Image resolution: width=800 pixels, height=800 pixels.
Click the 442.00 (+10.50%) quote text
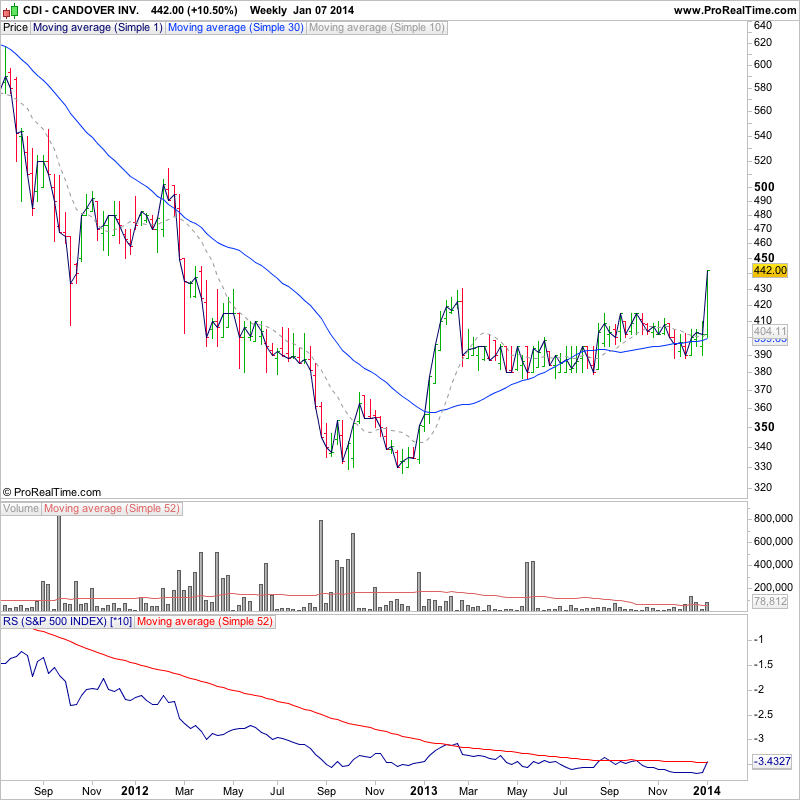(194, 10)
